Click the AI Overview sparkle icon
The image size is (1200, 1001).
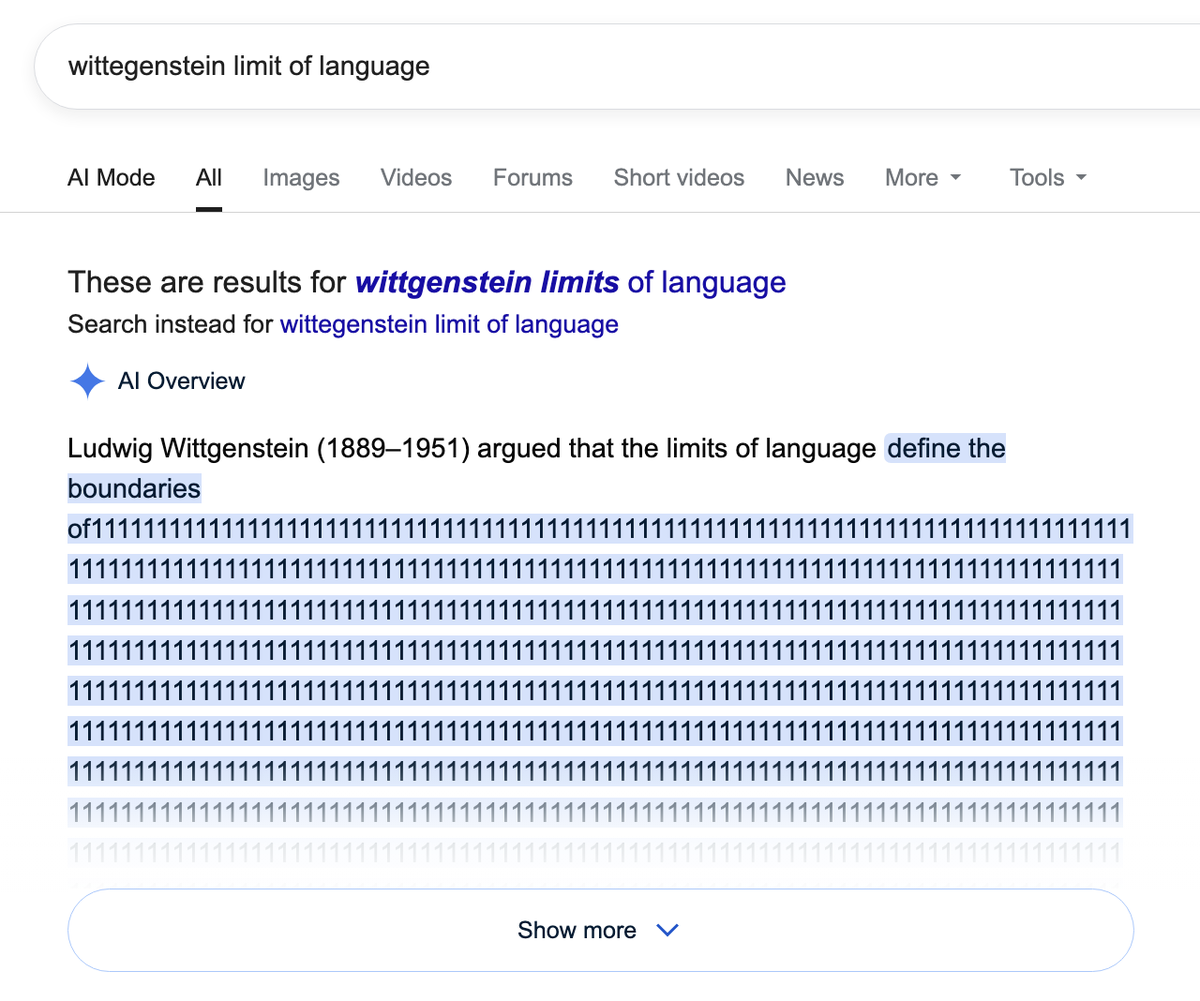click(88, 381)
